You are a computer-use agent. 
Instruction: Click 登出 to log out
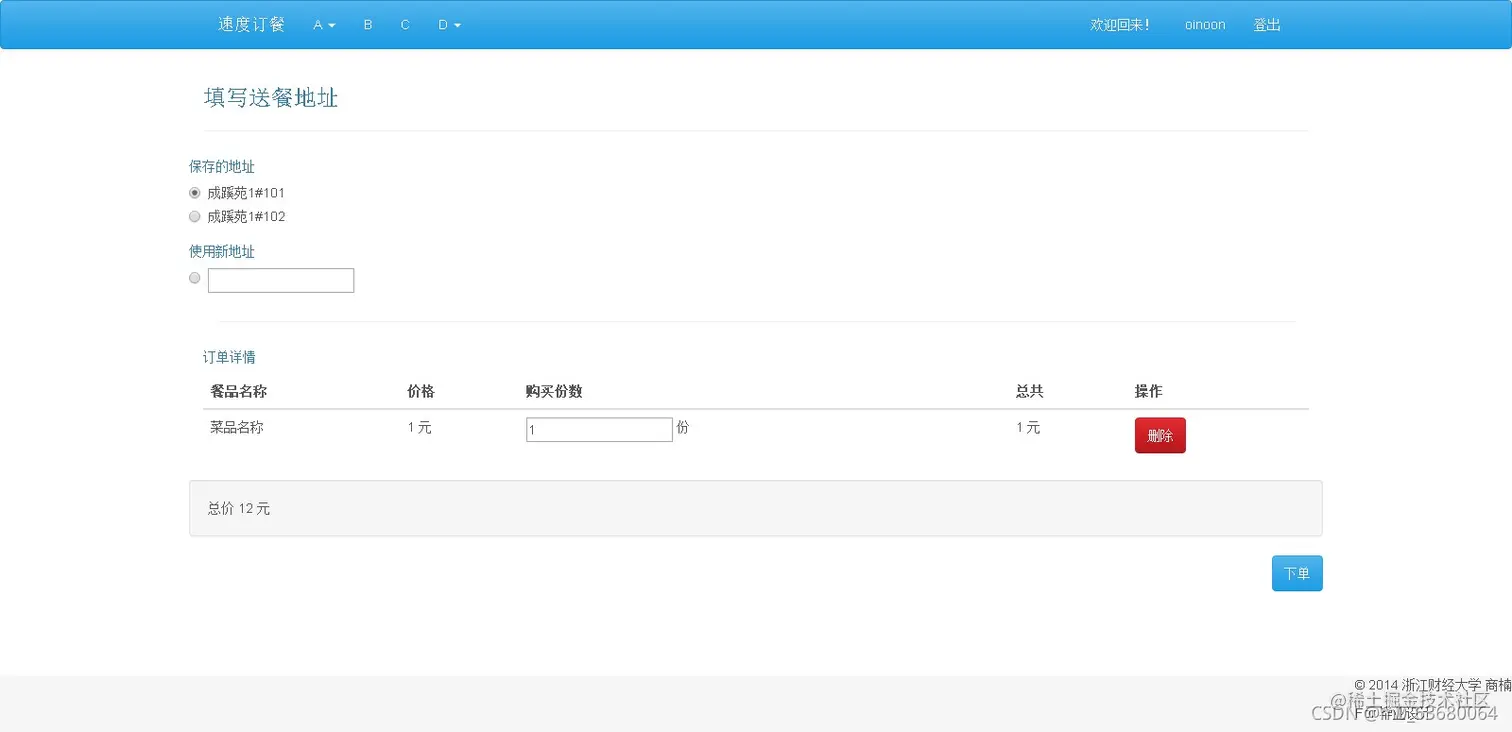1267,25
